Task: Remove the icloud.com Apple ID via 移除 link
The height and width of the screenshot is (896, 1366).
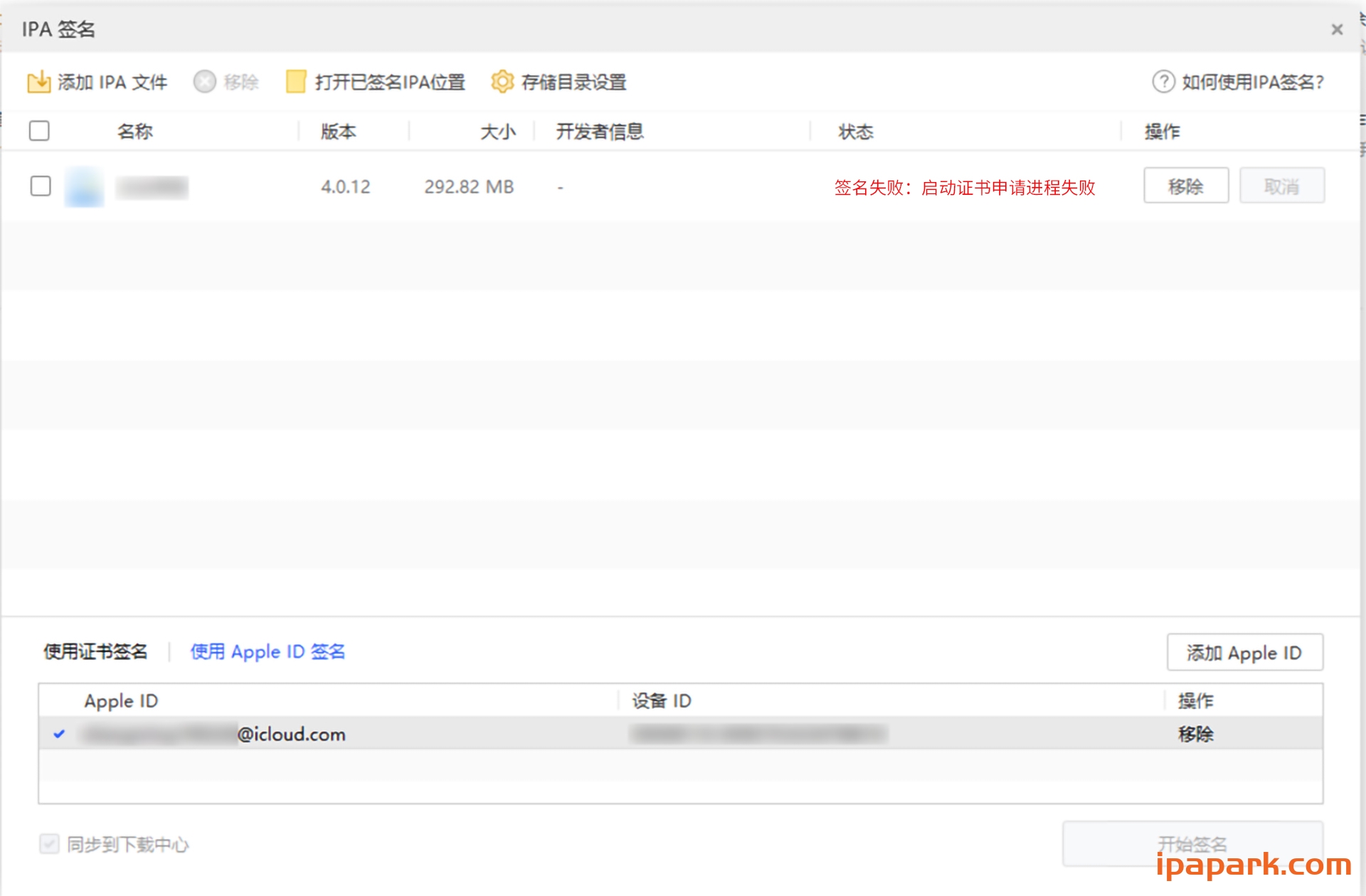Action: [1196, 735]
